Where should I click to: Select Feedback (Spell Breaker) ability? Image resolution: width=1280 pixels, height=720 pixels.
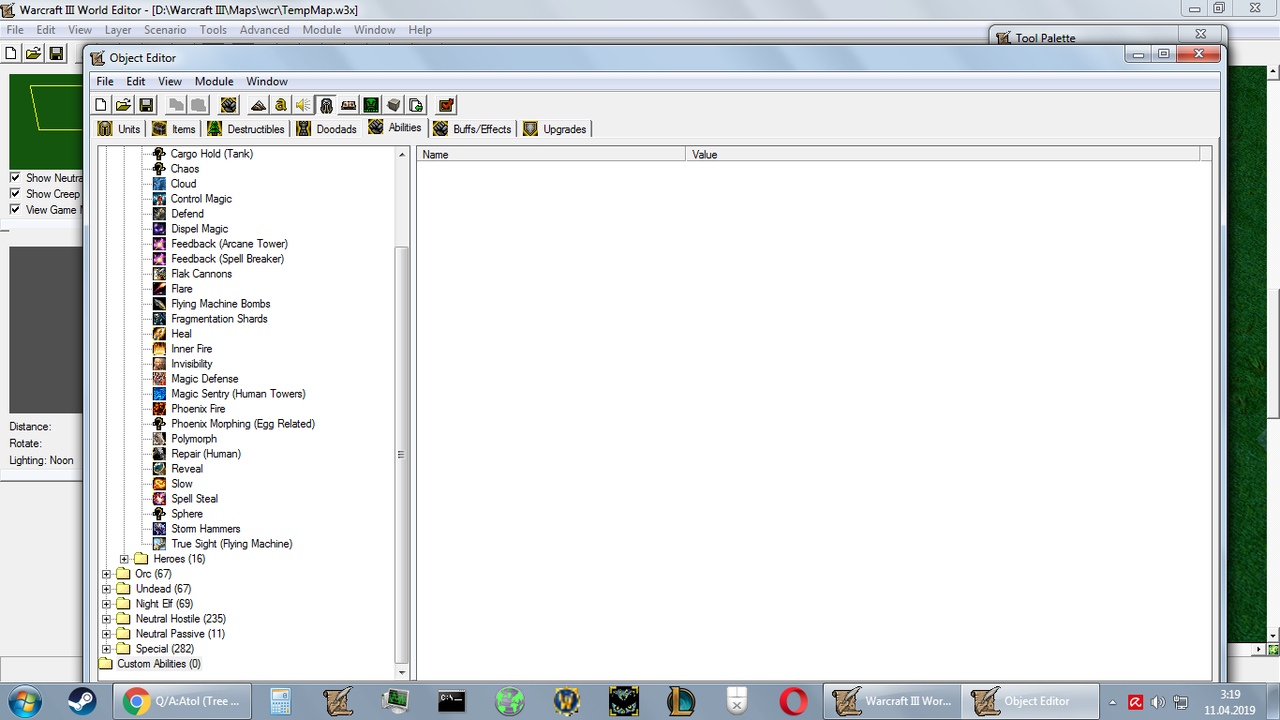[228, 259]
